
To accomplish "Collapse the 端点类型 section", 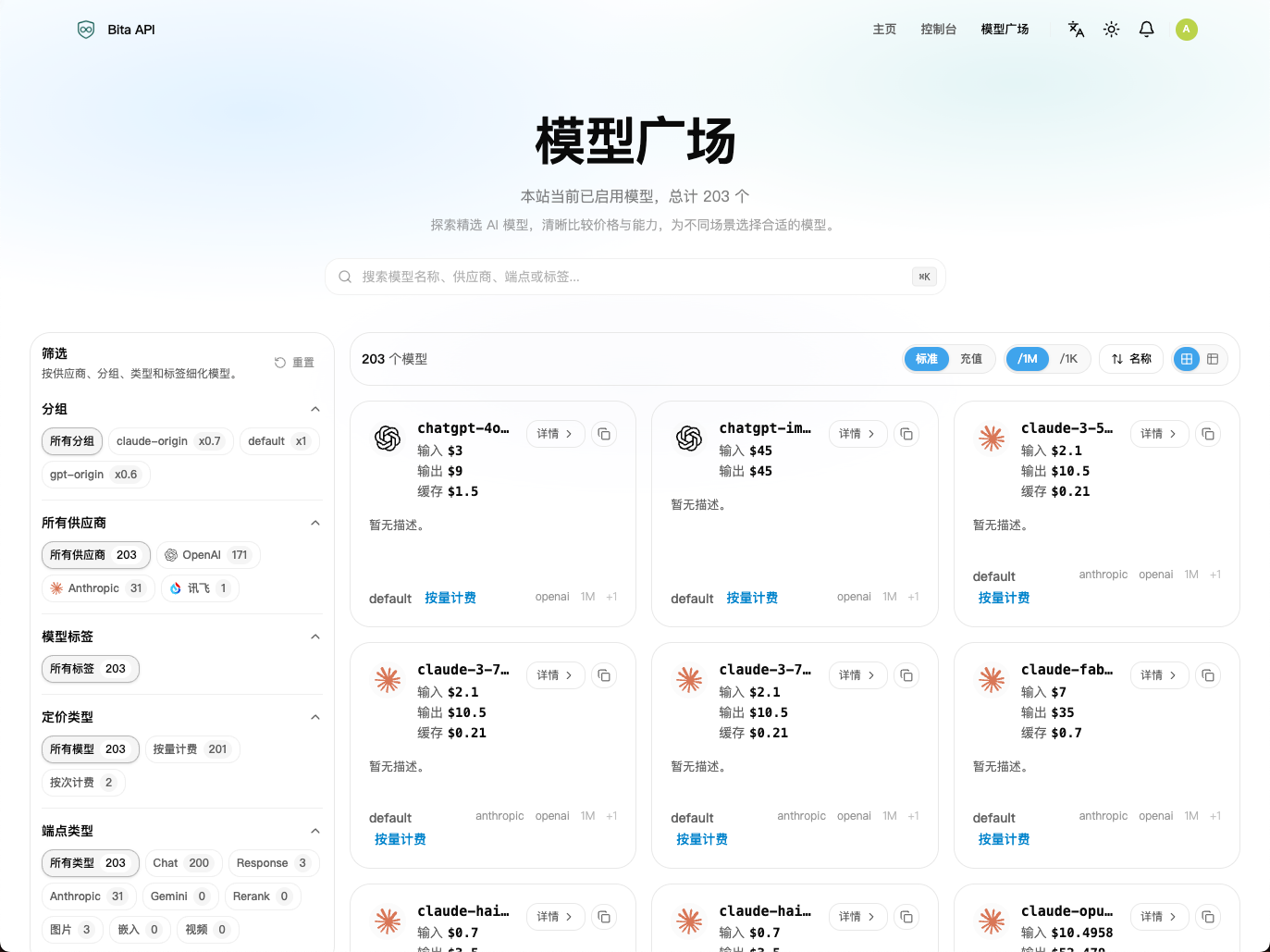I will tap(315, 831).
